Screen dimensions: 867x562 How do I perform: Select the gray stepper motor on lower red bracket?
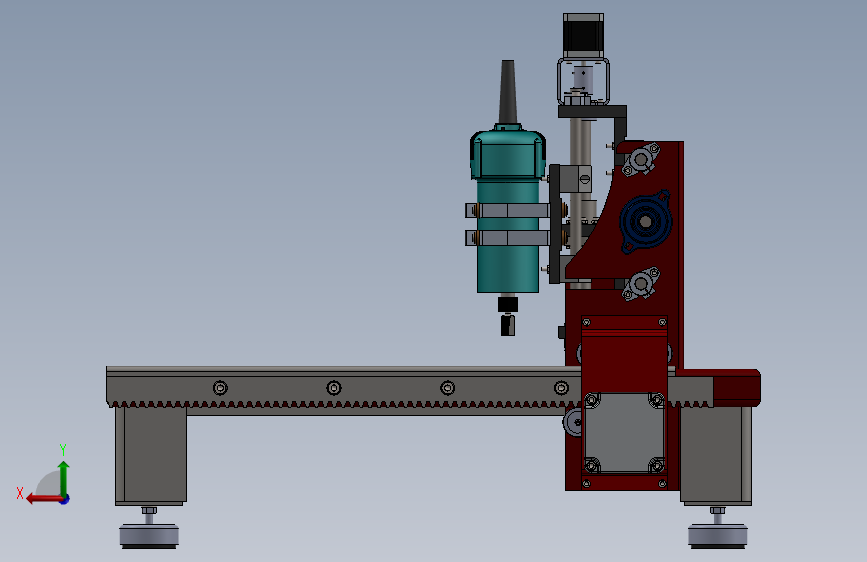pyautogui.click(x=624, y=433)
